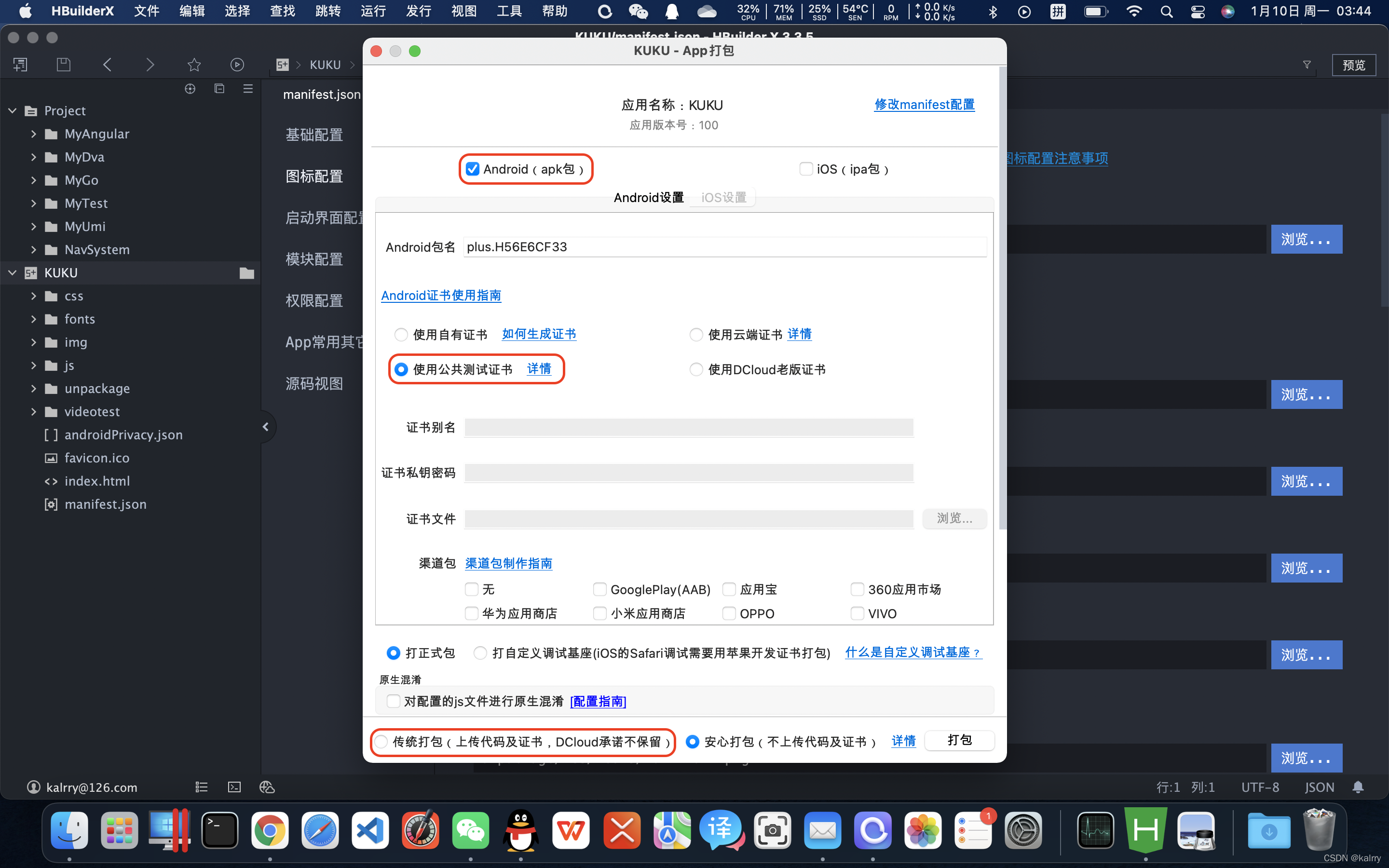Click the Android包名 input field

(x=725, y=247)
